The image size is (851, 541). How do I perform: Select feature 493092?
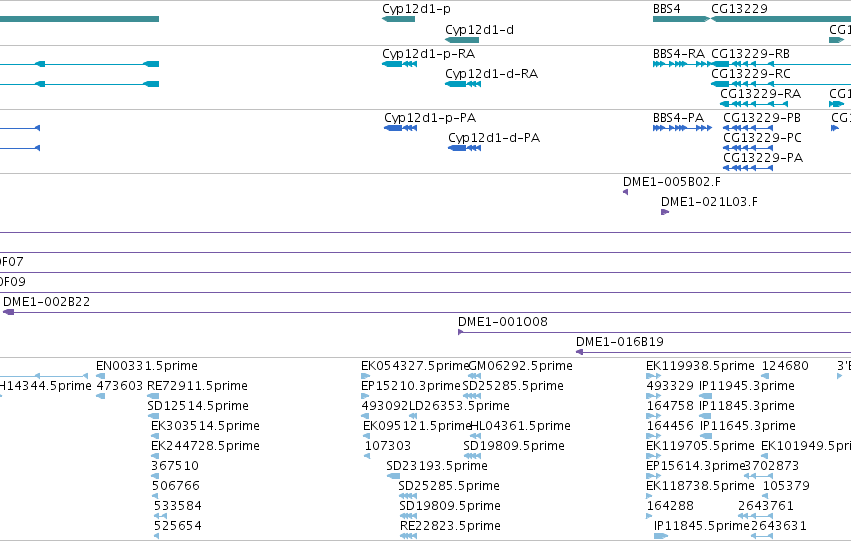click(384, 406)
